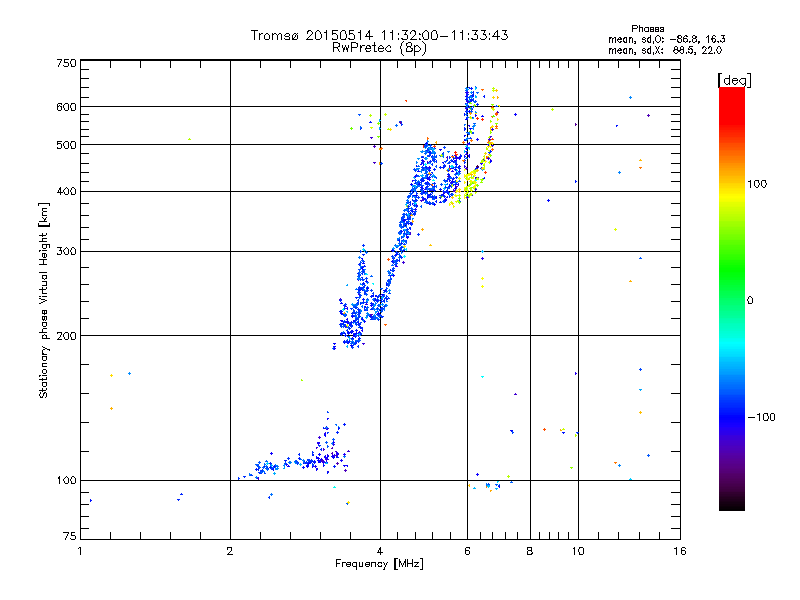Click the 'Frequency [MHz]' axis title

point(379,564)
